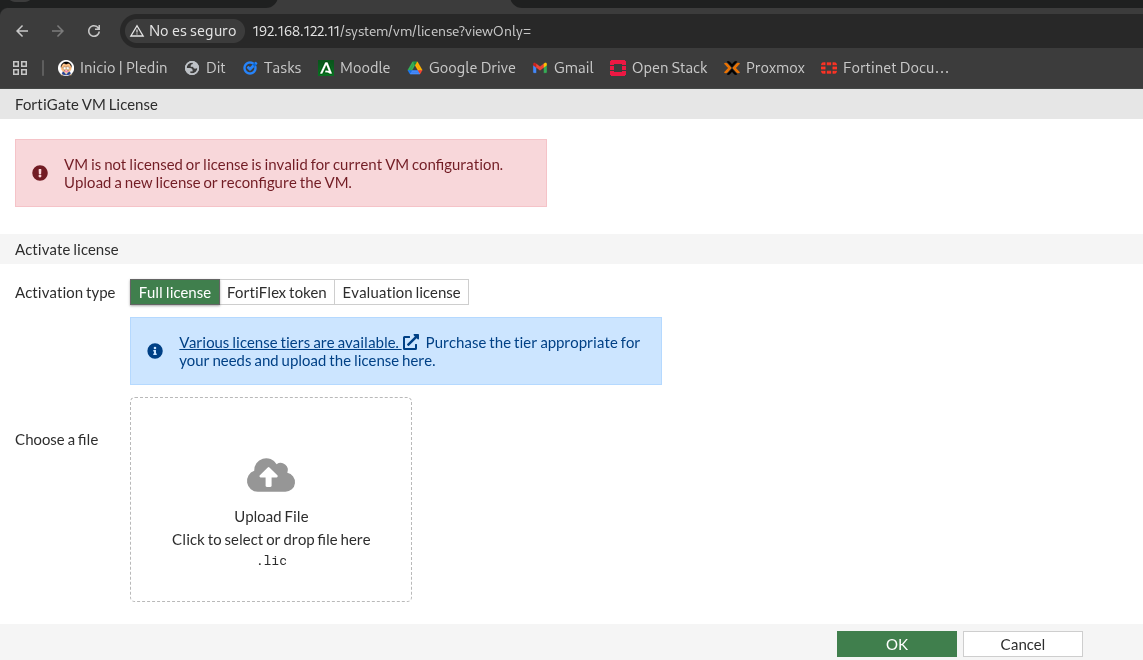Viewport: 1143px width, 660px height.
Task: Click 'Click to select or drop file here' text
Action: tap(271, 540)
